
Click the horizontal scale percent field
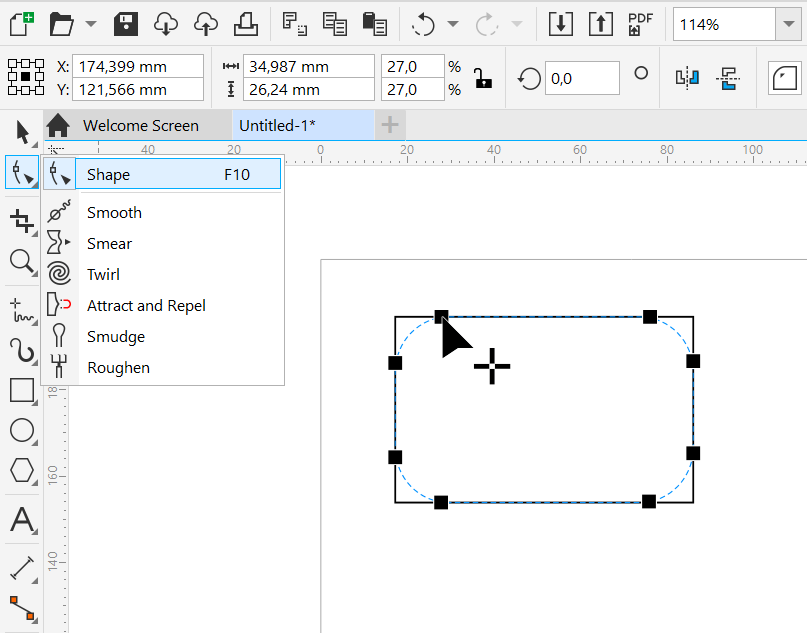coord(412,66)
